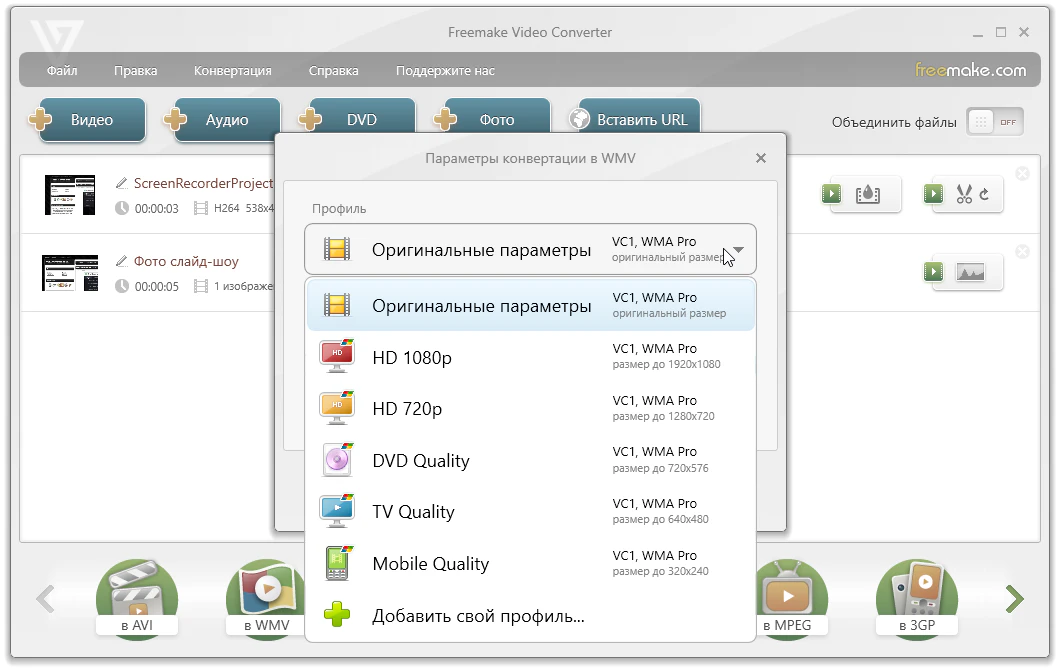Viewport: 1060px width, 670px height.
Task: Toggle the Объединить файлы switch
Action: (x=994, y=122)
